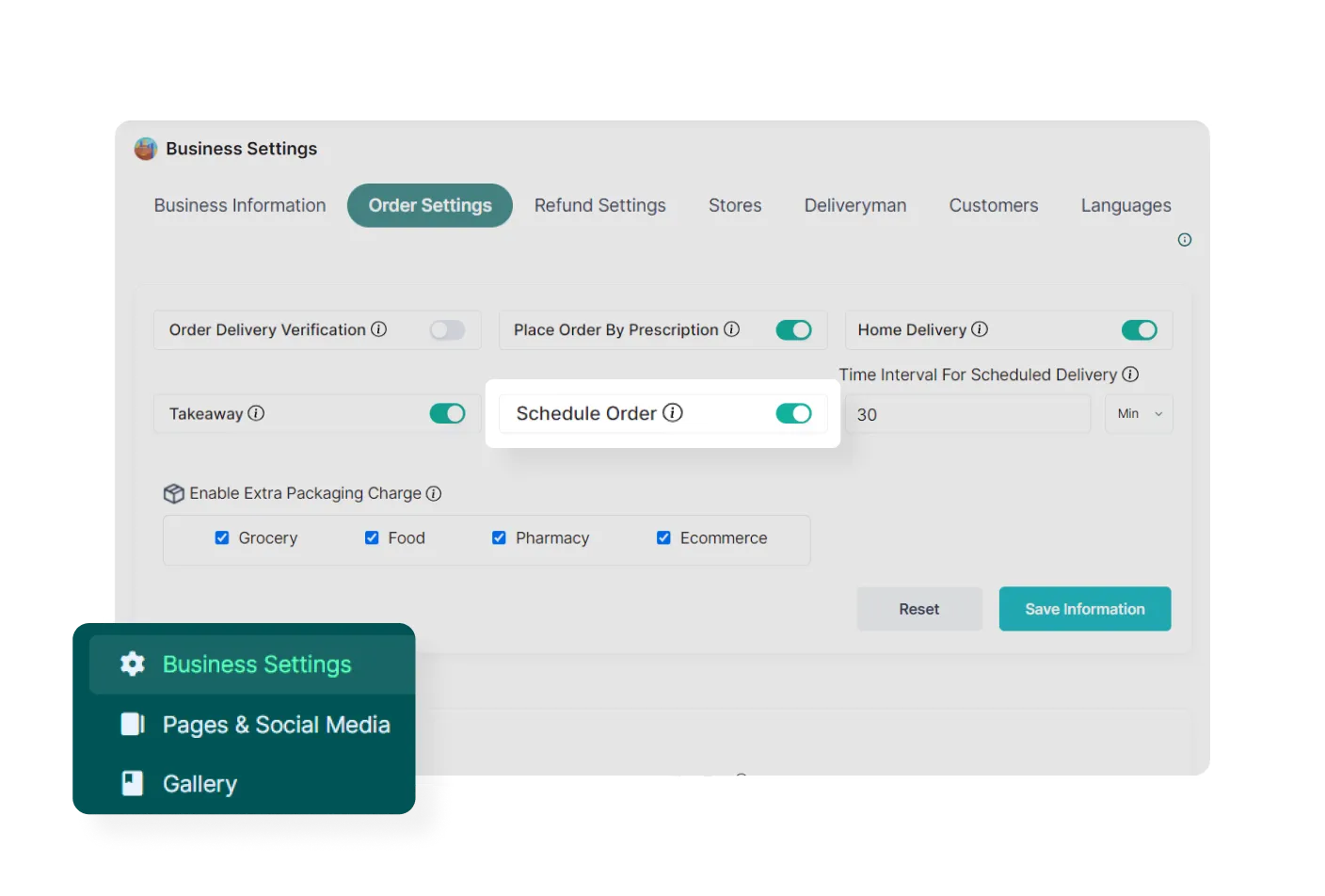Image resolution: width=1325 pixels, height=896 pixels.
Task: Click the Takeaway info icon
Action: pos(256,413)
